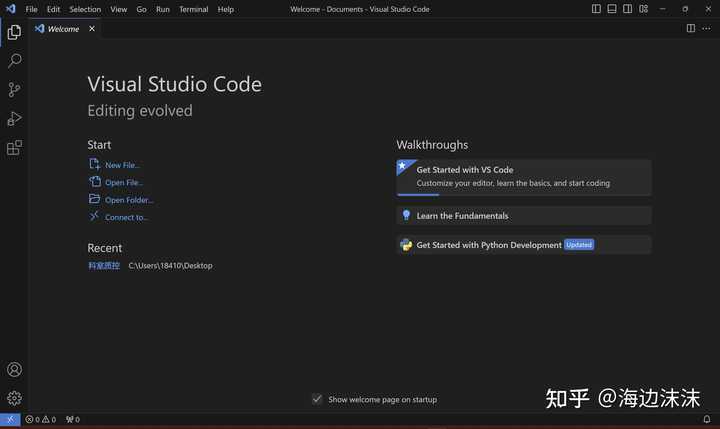Click the lightbulb icon beside Learn the Fundamentals
The width and height of the screenshot is (720, 429).
point(406,215)
